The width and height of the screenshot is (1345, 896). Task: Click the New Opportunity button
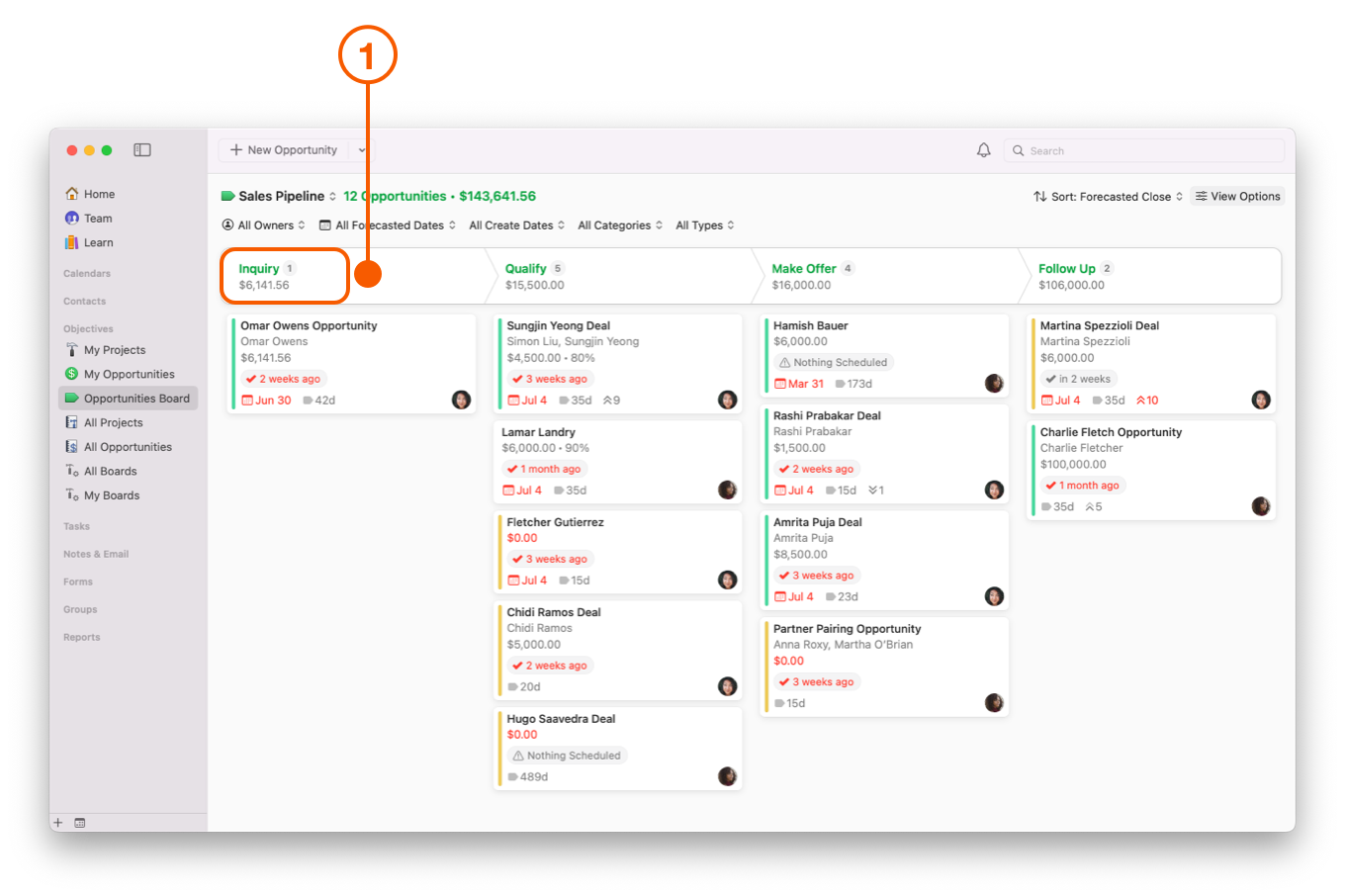click(284, 150)
